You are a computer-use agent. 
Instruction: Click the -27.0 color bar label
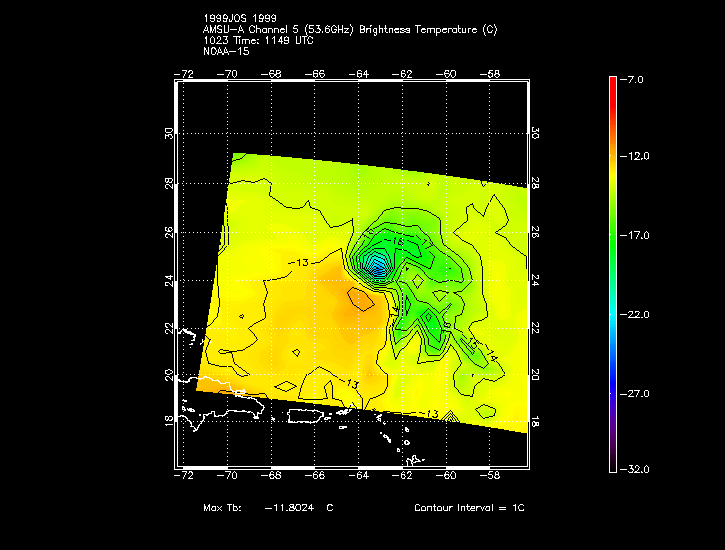click(x=637, y=393)
